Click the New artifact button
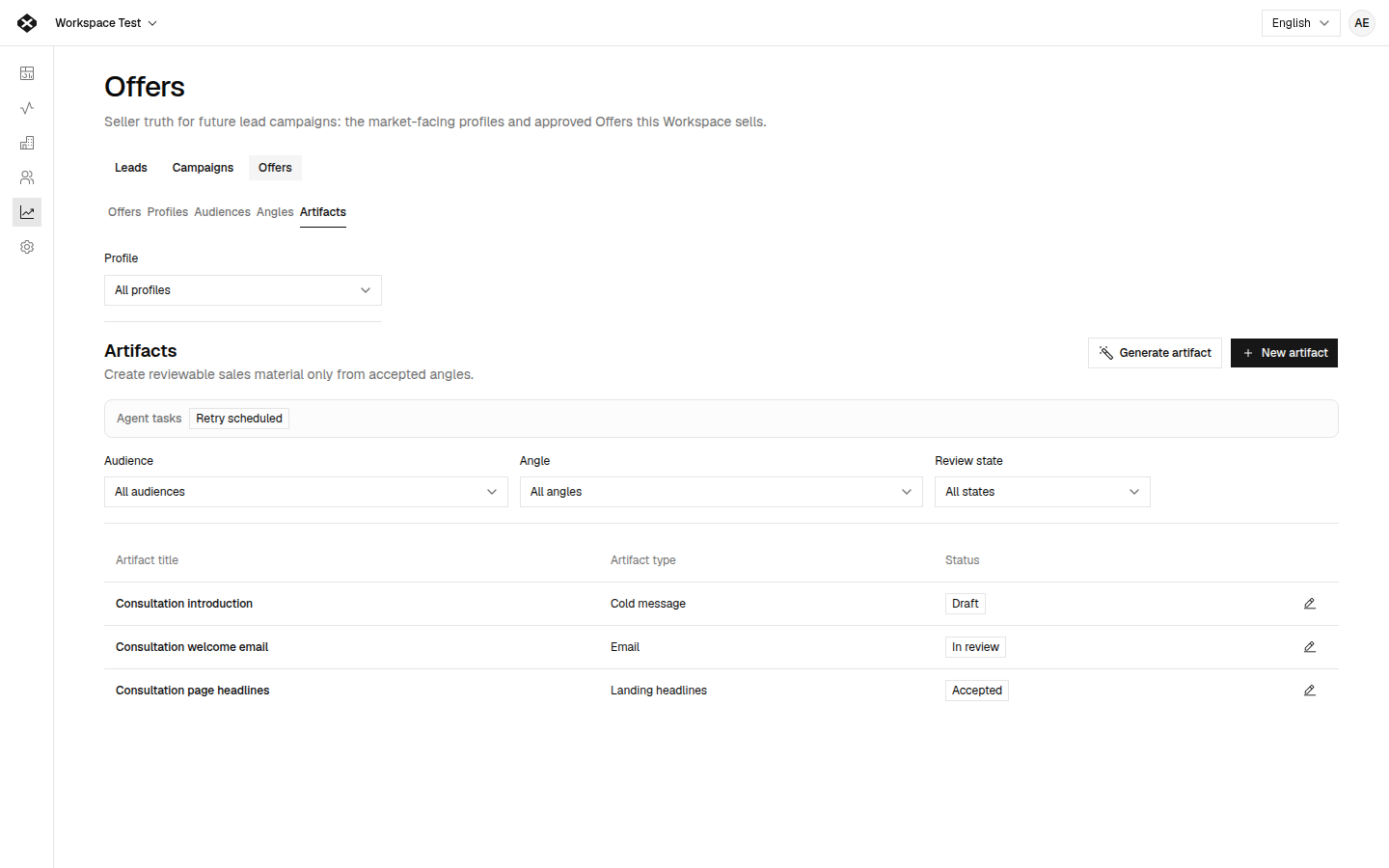The image size is (1389, 868). 1284,353
